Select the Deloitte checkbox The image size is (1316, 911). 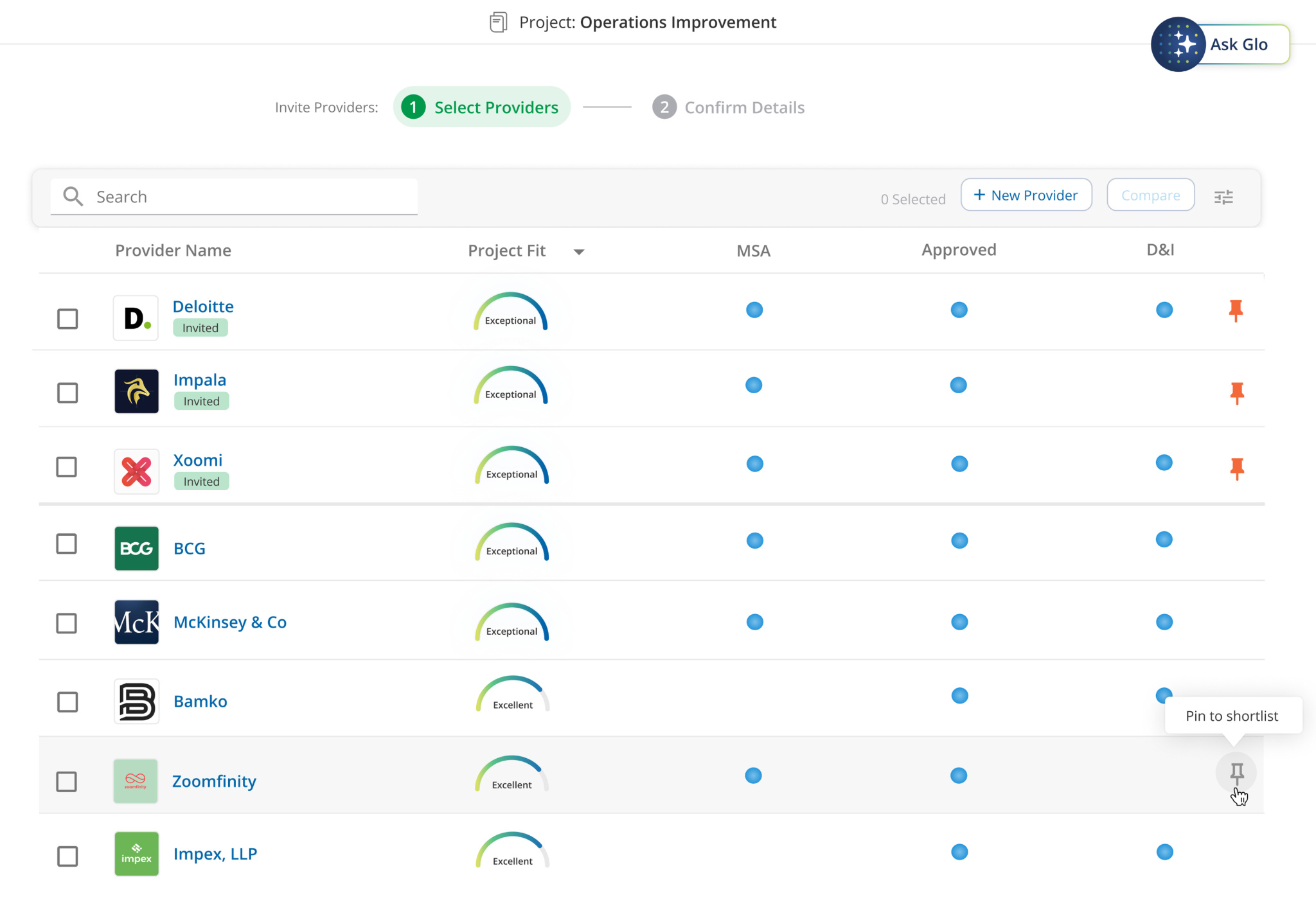(x=67, y=319)
